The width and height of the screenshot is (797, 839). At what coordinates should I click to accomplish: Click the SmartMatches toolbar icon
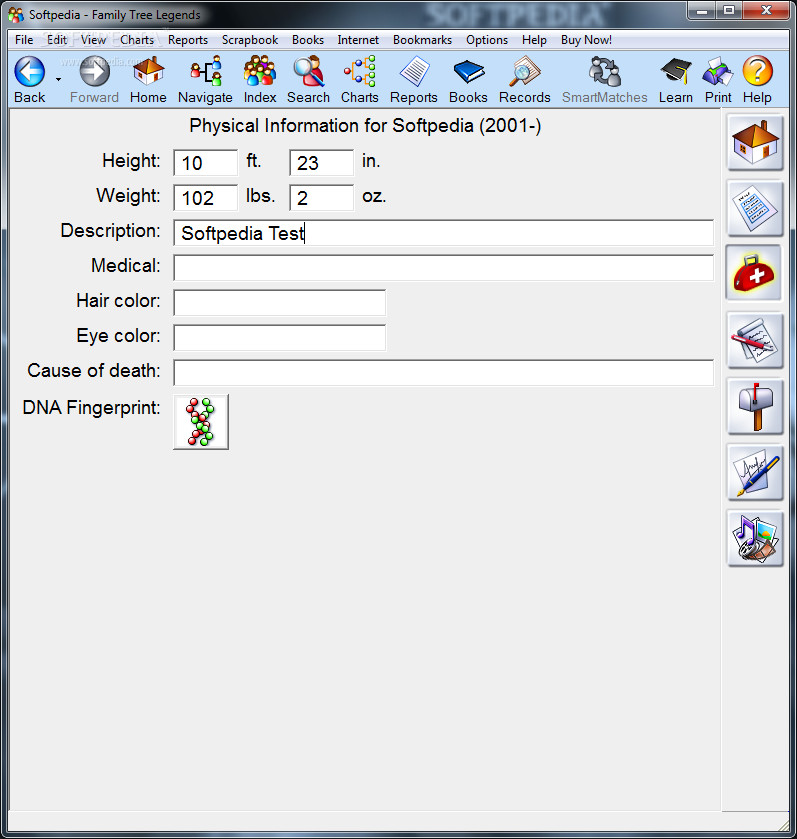pyautogui.click(x=605, y=72)
